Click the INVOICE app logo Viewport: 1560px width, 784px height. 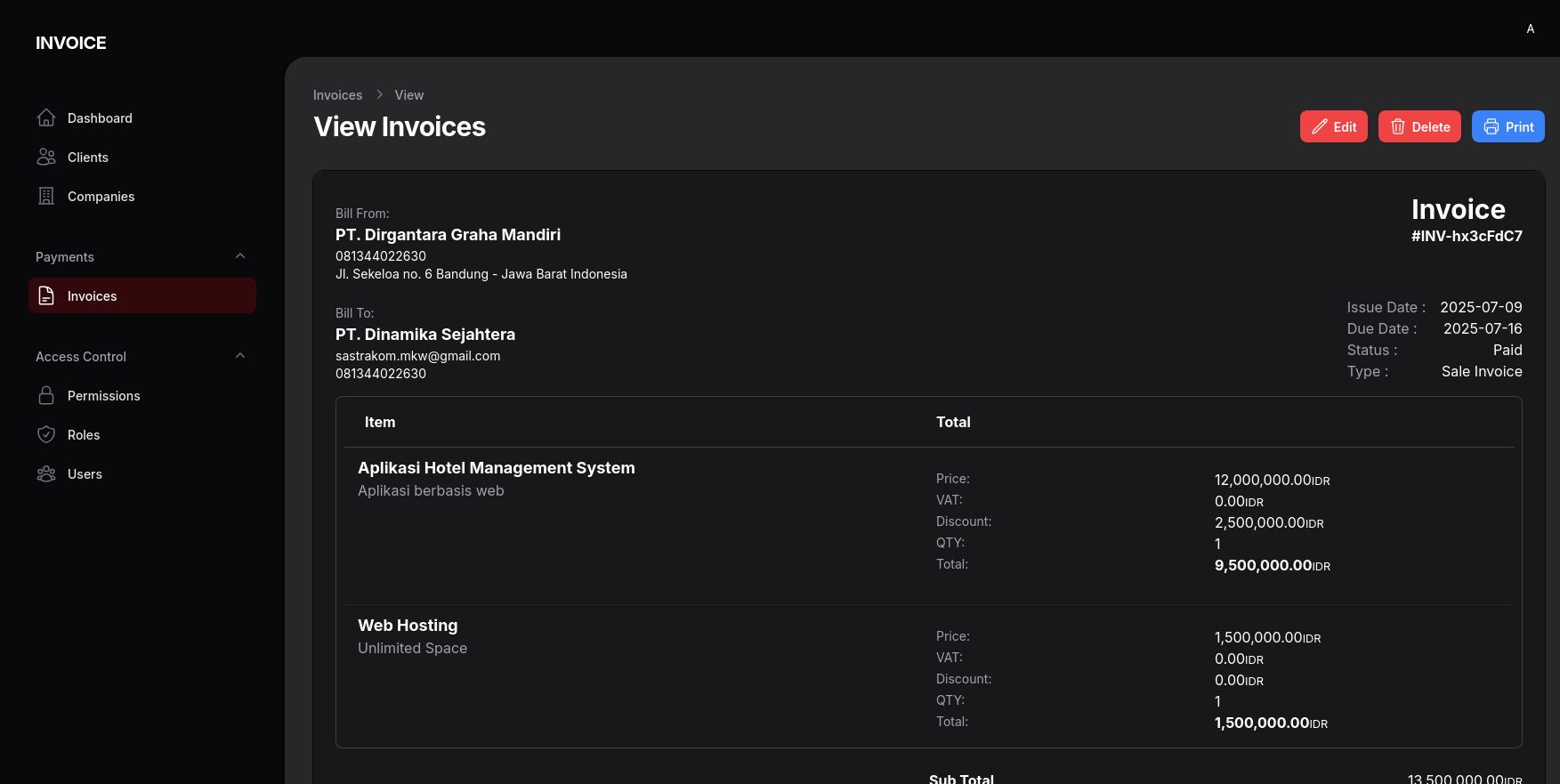[x=71, y=43]
